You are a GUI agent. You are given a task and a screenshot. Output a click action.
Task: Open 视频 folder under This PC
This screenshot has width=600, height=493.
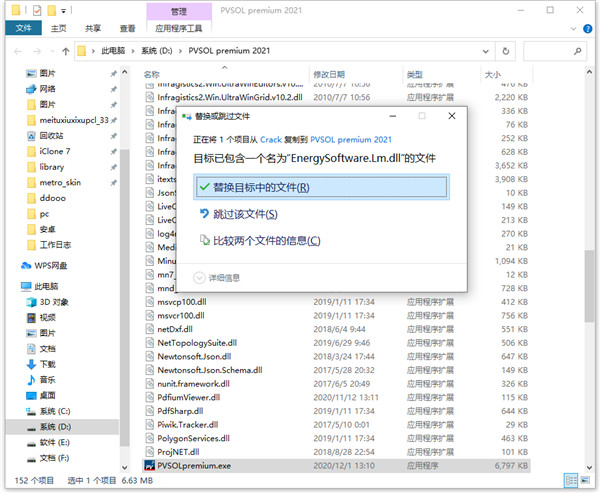(x=47, y=317)
